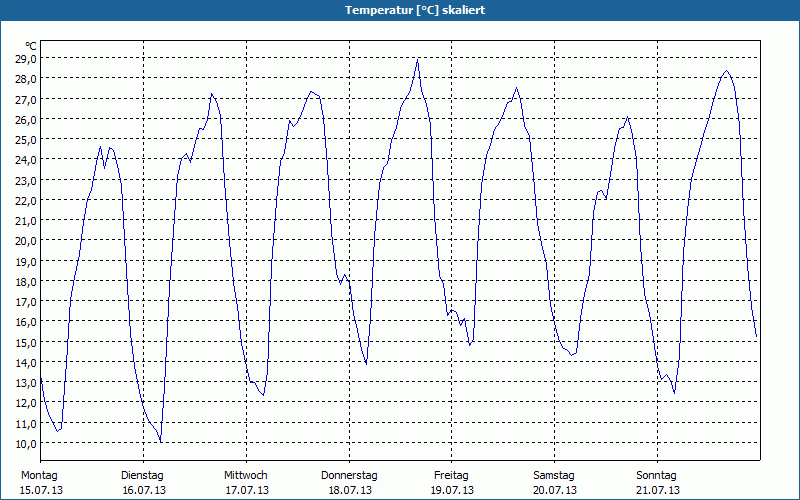Screen dimensions: 800x500
Task: Click the Dienstag day label
Action: (142, 476)
